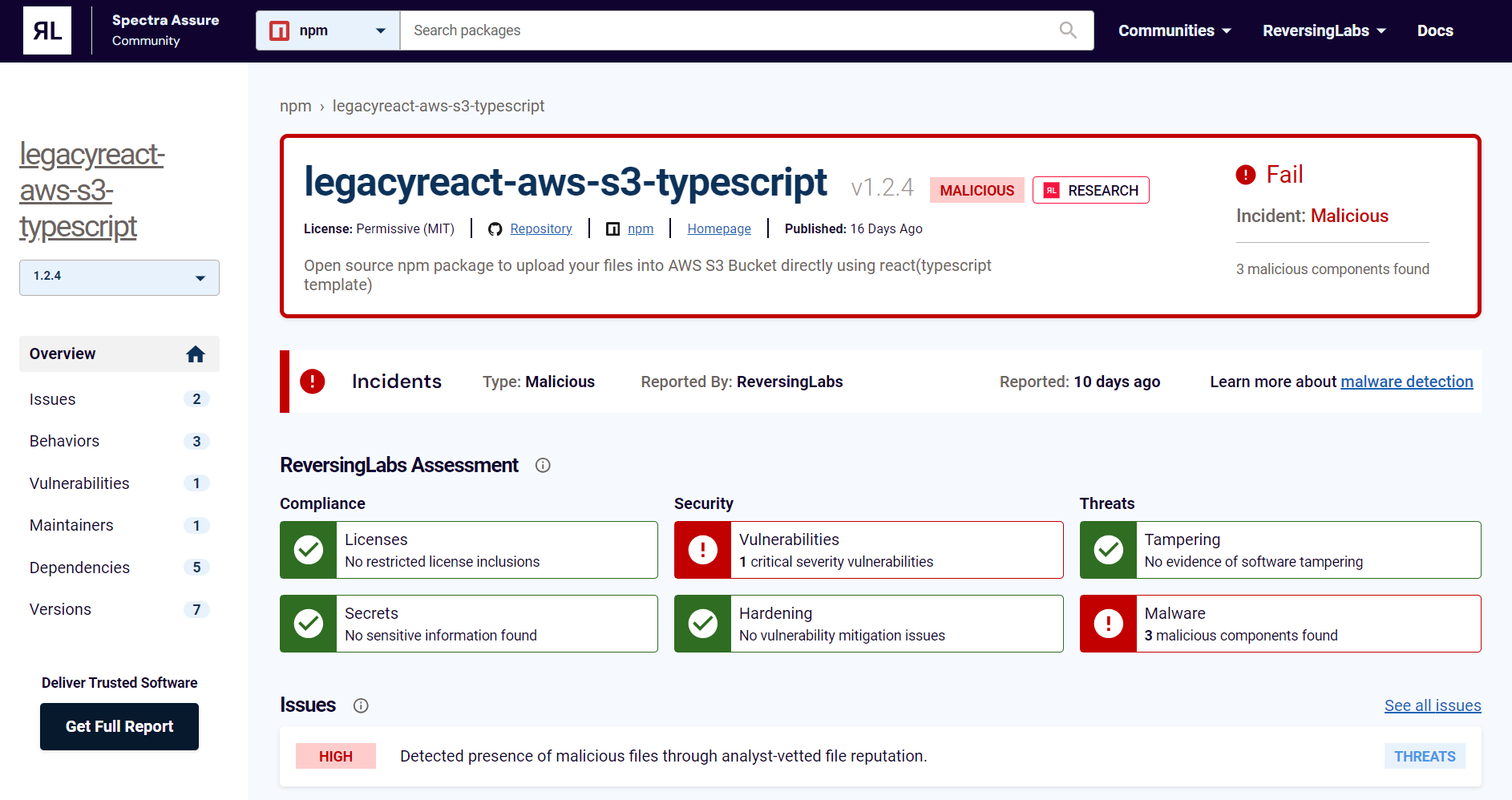Click the Secrets card description
Screen dimensions: 1512x800
pyautogui.click(x=441, y=636)
